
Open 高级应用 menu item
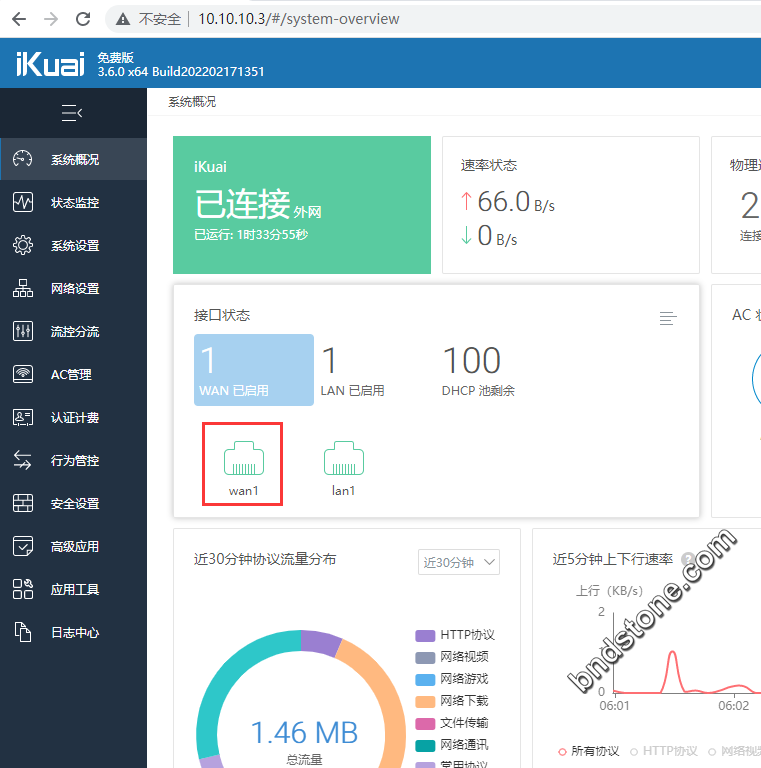pyautogui.click(x=73, y=546)
